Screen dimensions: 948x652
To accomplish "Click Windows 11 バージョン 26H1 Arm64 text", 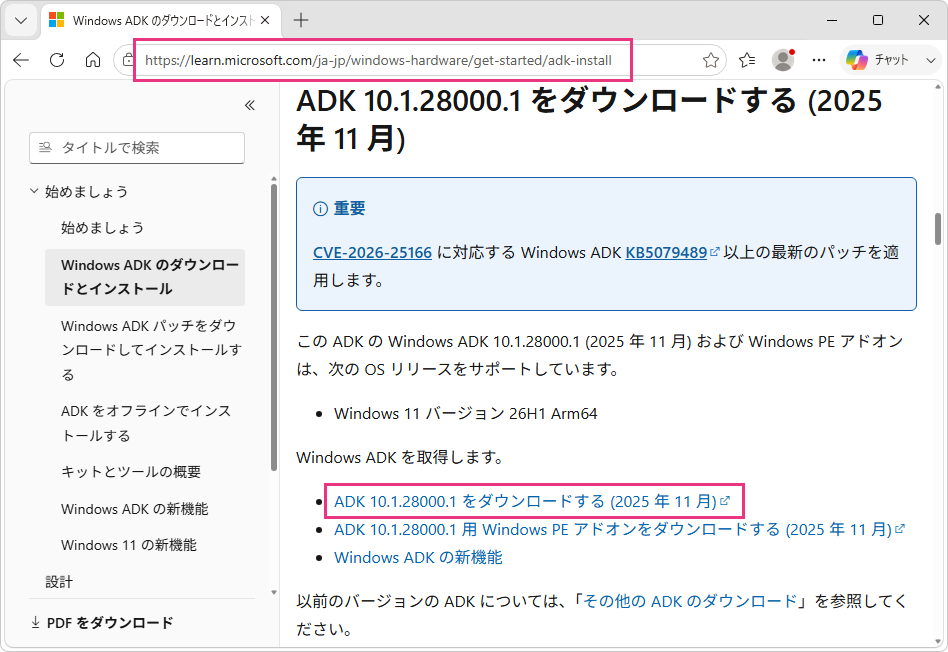I will pyautogui.click(x=466, y=414).
